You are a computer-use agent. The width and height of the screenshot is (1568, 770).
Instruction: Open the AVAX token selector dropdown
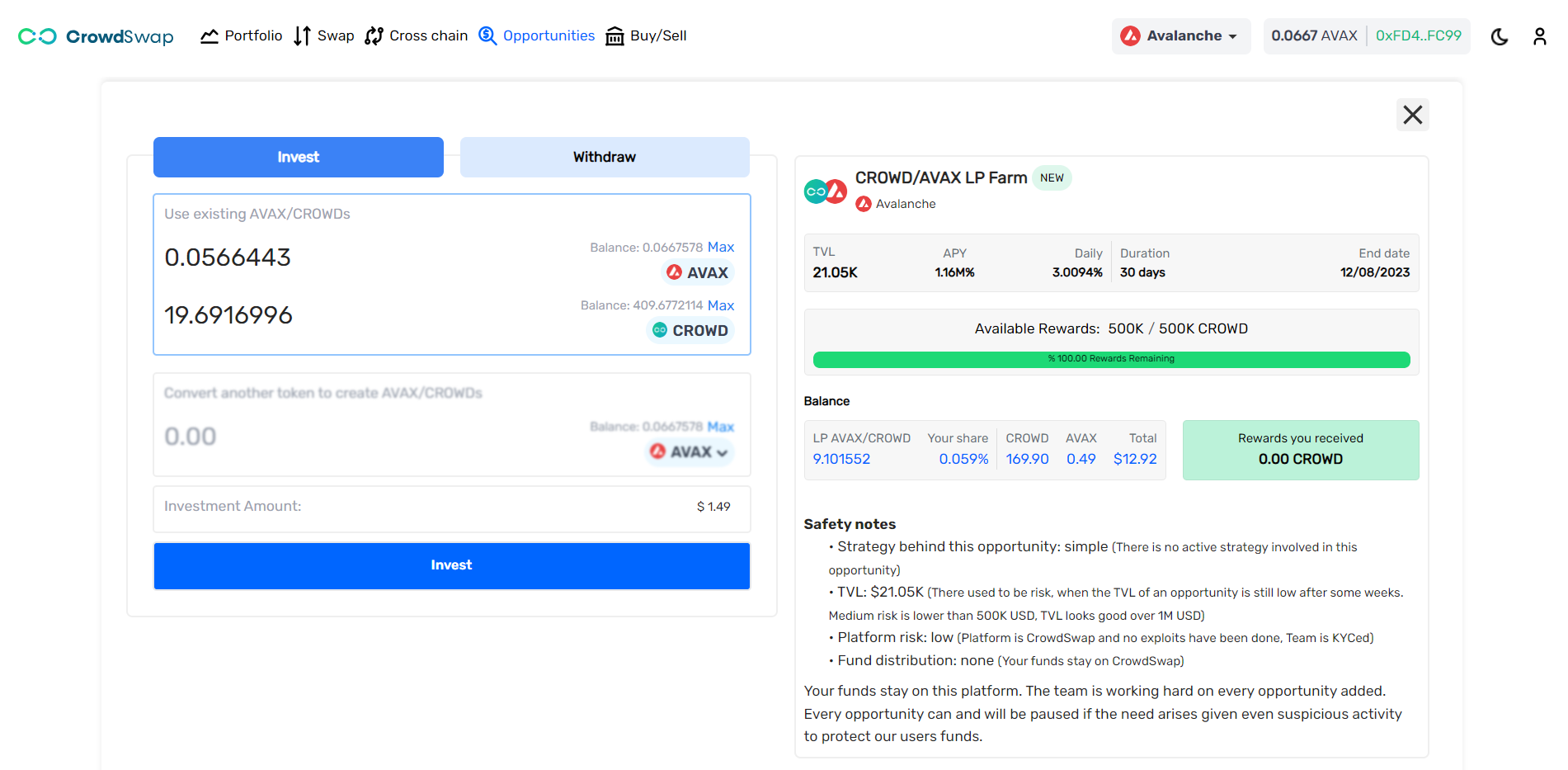coord(690,451)
